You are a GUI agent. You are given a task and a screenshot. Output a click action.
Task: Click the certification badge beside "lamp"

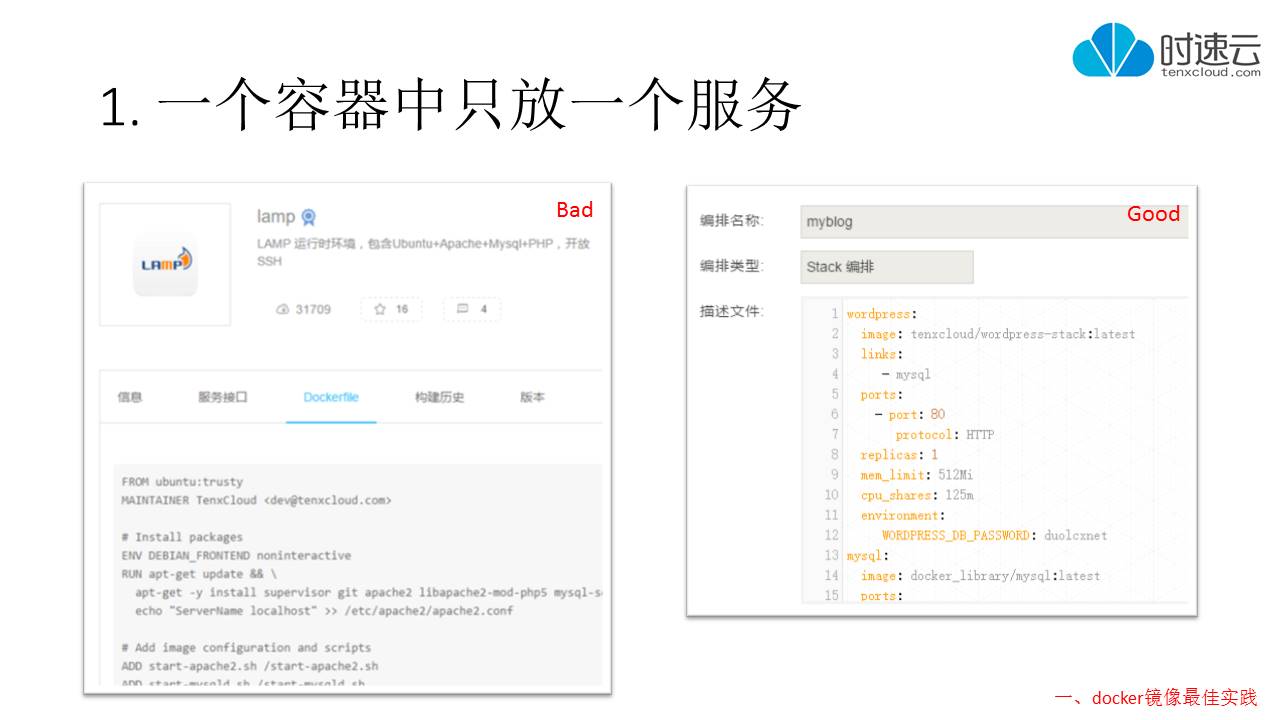(x=307, y=215)
